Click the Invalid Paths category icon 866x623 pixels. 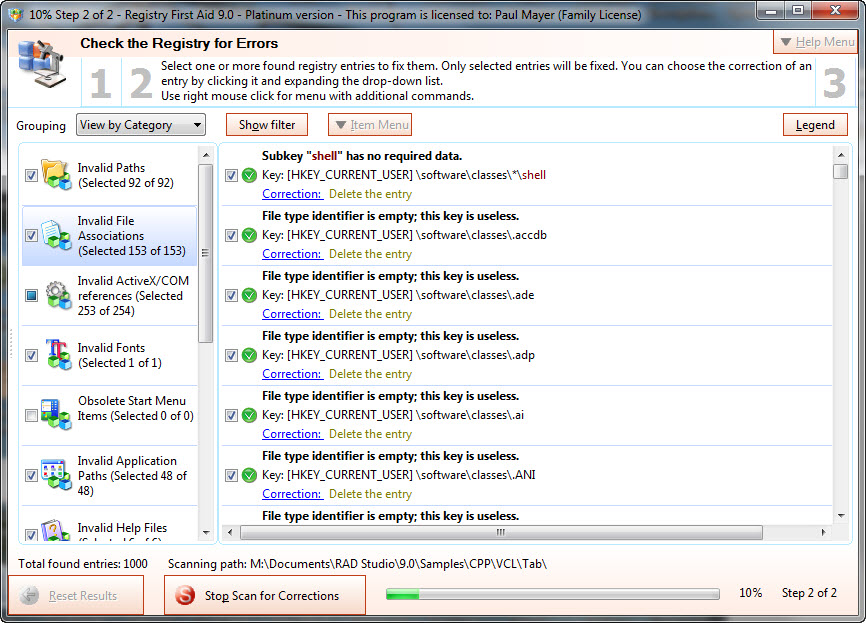point(56,175)
